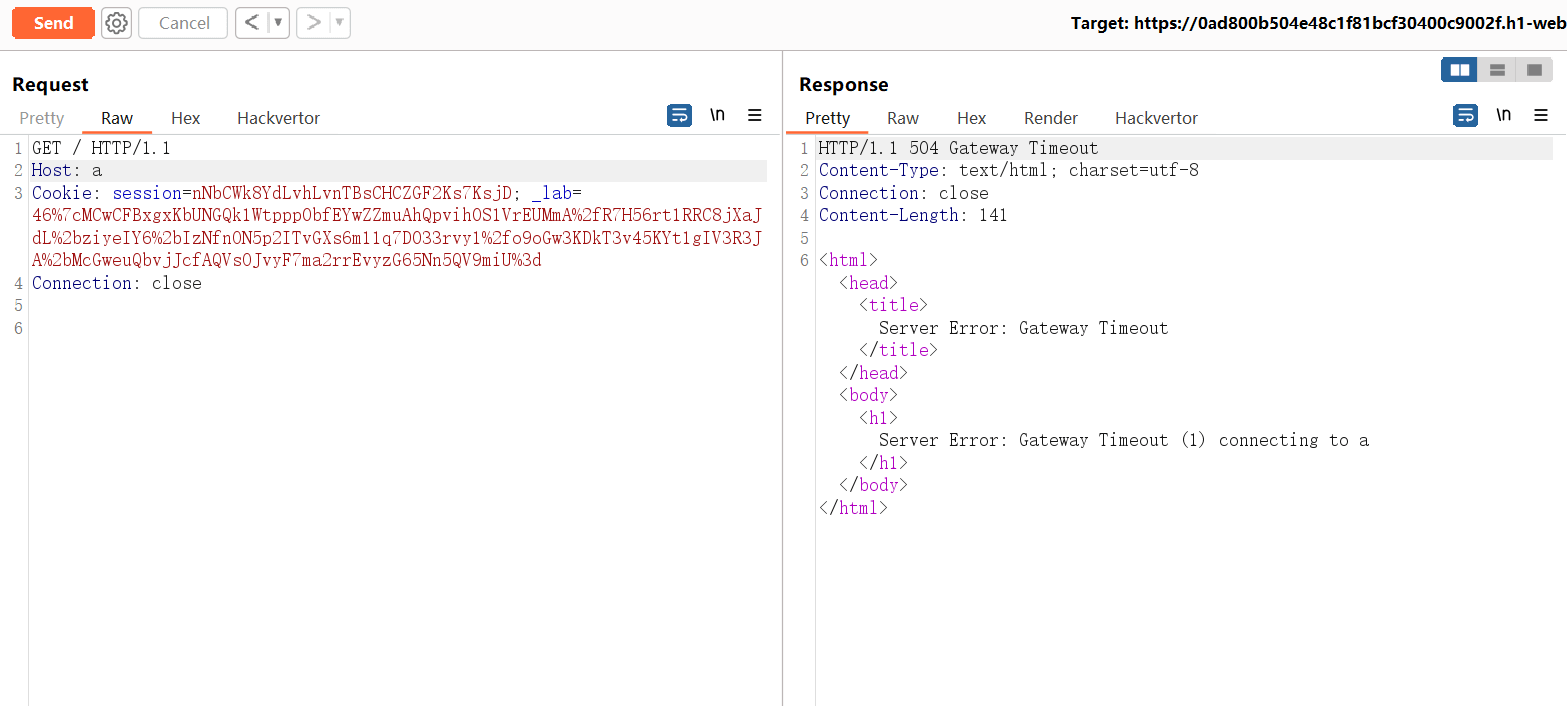Open the Response panel hamburger menu
Viewport: 1567px width, 706px height.
point(1541,115)
